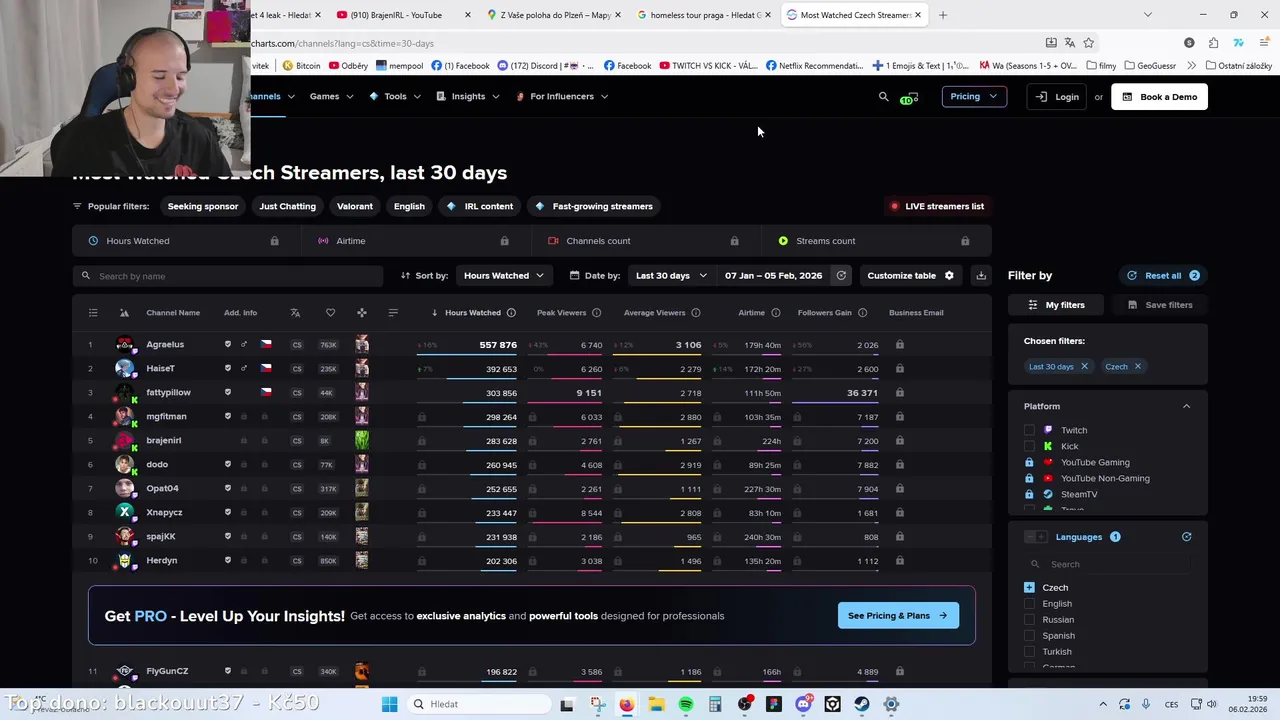Click the business email lock in Agraelus row
The image size is (1280, 720).
[900, 345]
